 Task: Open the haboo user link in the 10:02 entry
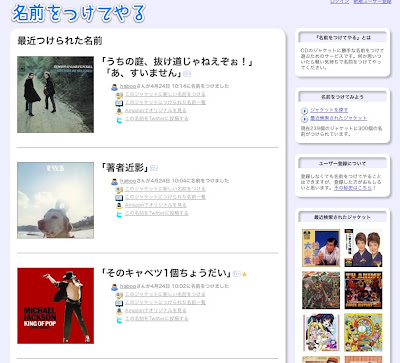coord(128,286)
